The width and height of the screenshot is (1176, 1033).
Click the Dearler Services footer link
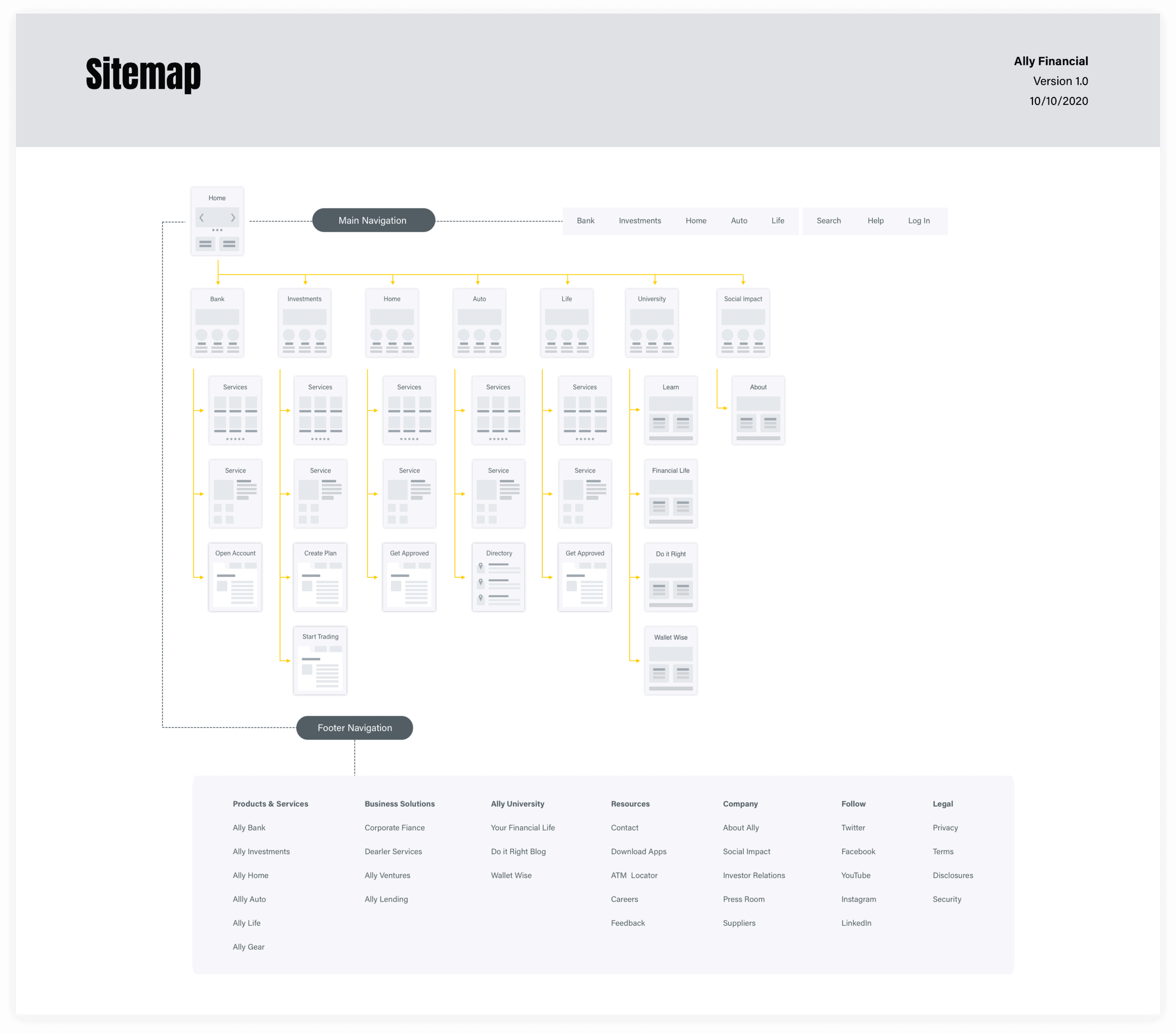click(394, 852)
